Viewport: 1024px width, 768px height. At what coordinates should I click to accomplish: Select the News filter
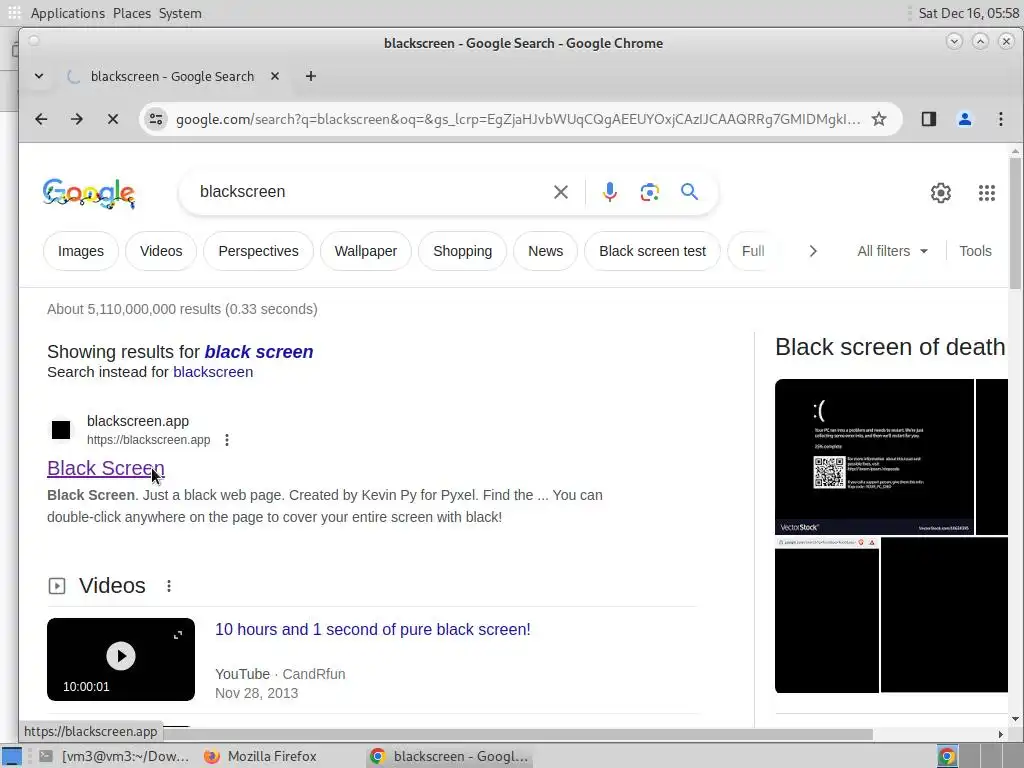[545, 251]
